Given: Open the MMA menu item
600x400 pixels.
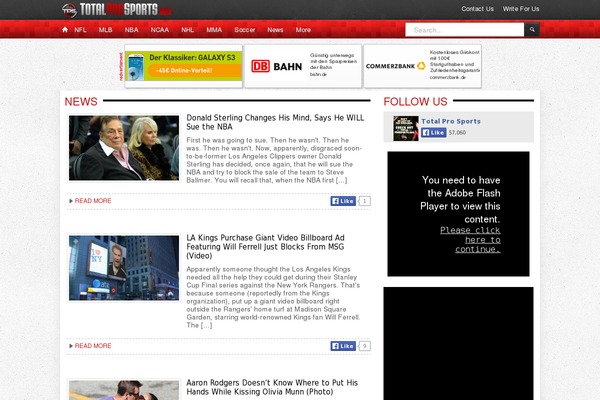Looking at the screenshot, I should [214, 30].
